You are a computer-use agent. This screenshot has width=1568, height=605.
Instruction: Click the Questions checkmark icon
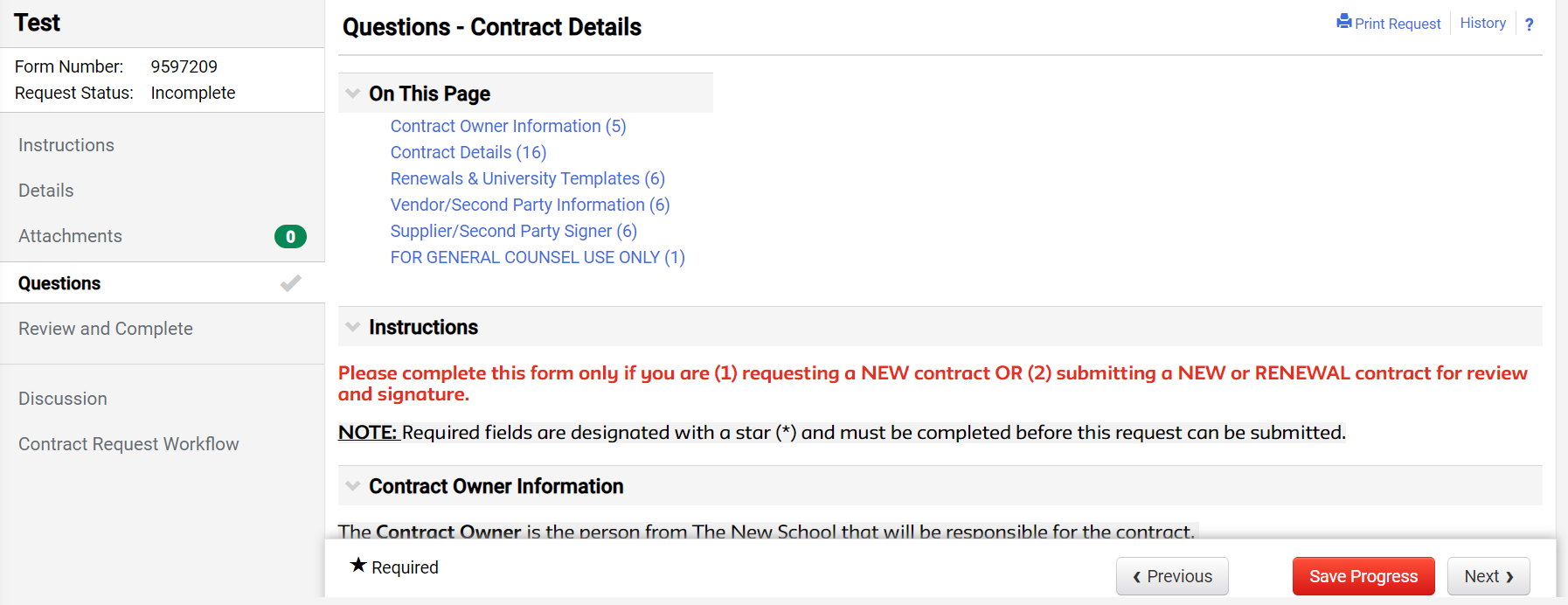tap(291, 283)
